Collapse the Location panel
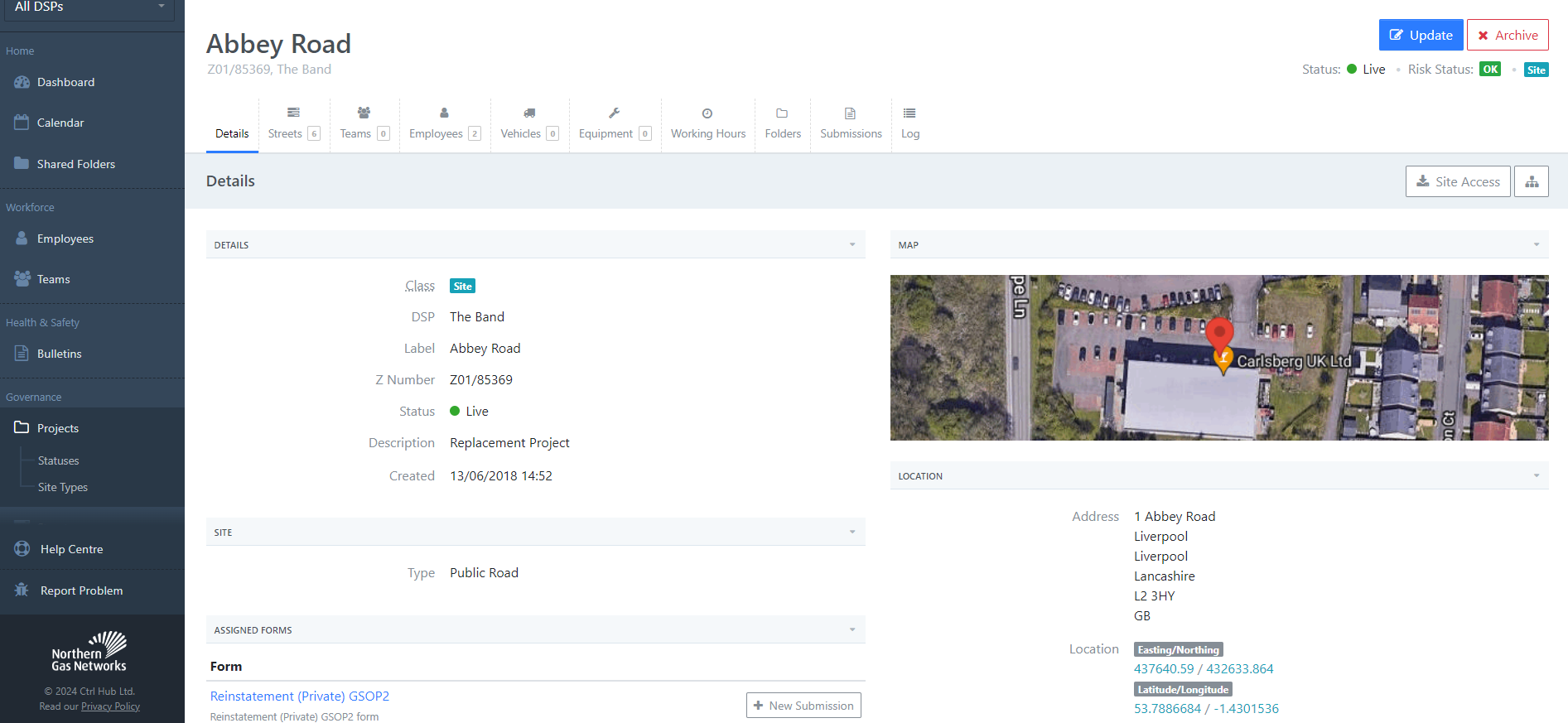Screen dimensions: 1568x723 [1536, 476]
